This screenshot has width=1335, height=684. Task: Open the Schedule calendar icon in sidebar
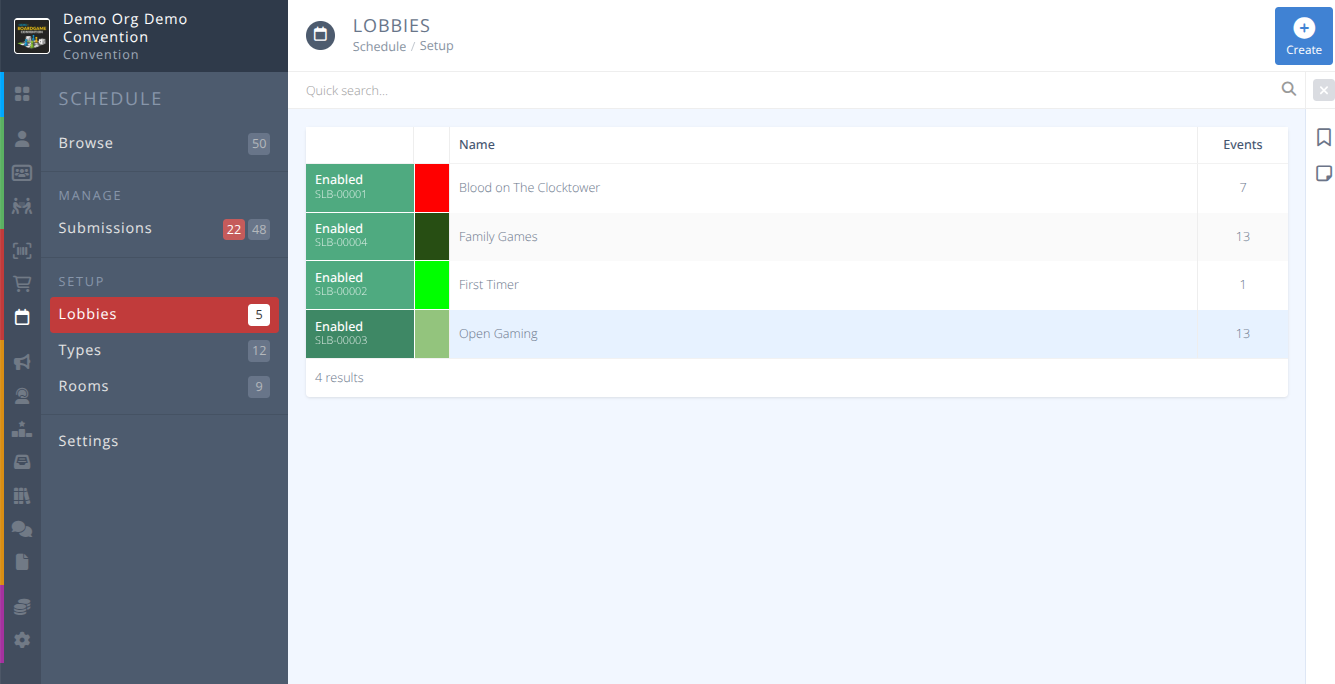point(22,317)
